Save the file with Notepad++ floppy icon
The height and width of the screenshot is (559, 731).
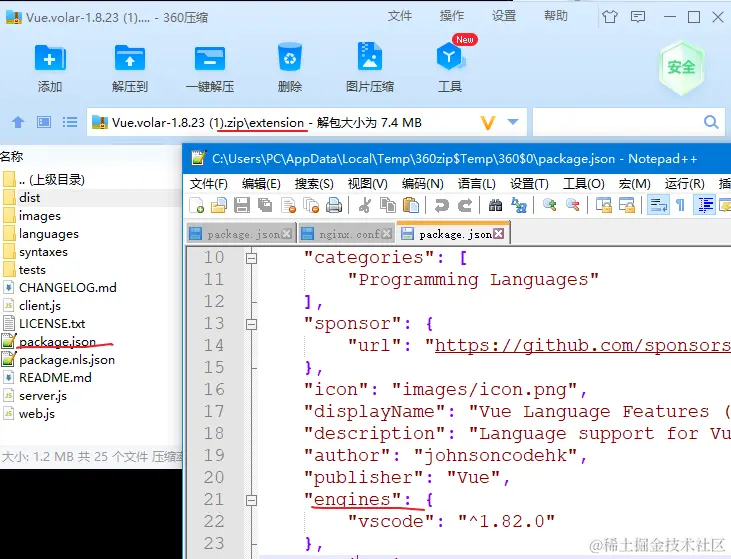241,205
